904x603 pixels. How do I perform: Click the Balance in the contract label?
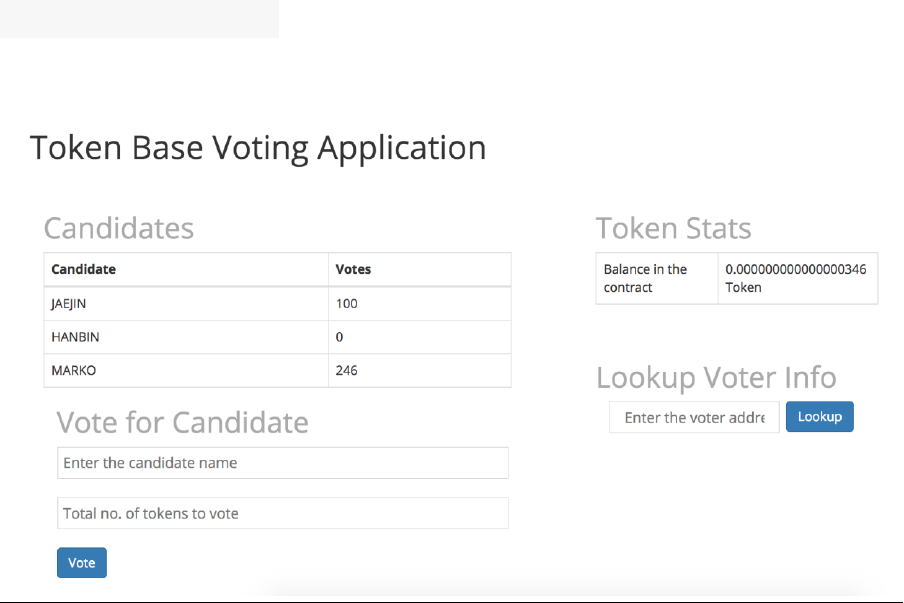click(646, 278)
